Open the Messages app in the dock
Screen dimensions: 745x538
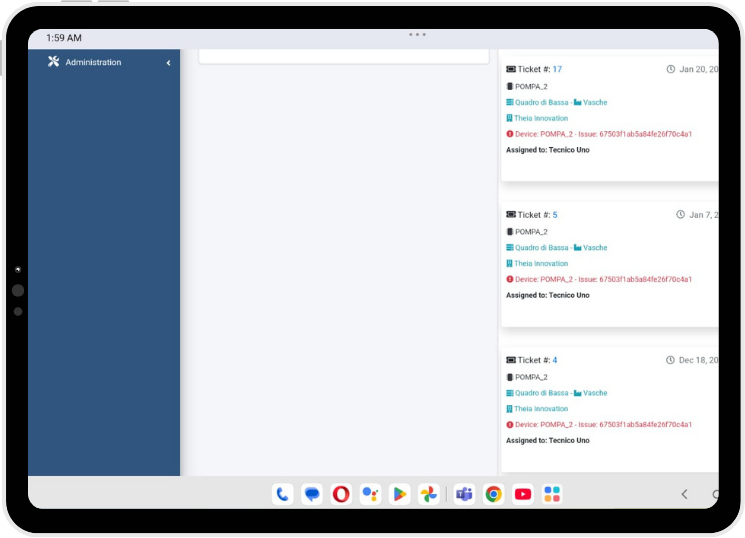click(x=312, y=495)
